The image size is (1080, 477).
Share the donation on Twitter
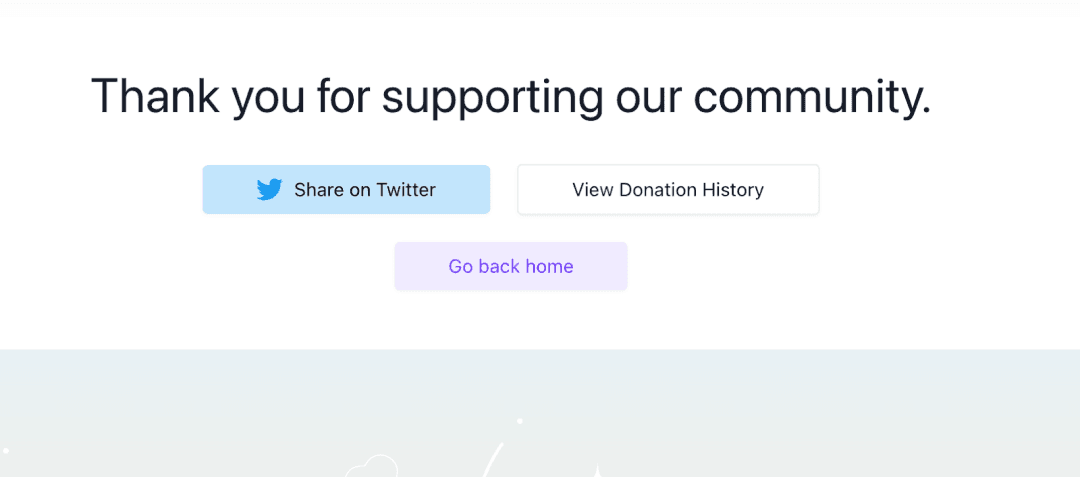346,189
